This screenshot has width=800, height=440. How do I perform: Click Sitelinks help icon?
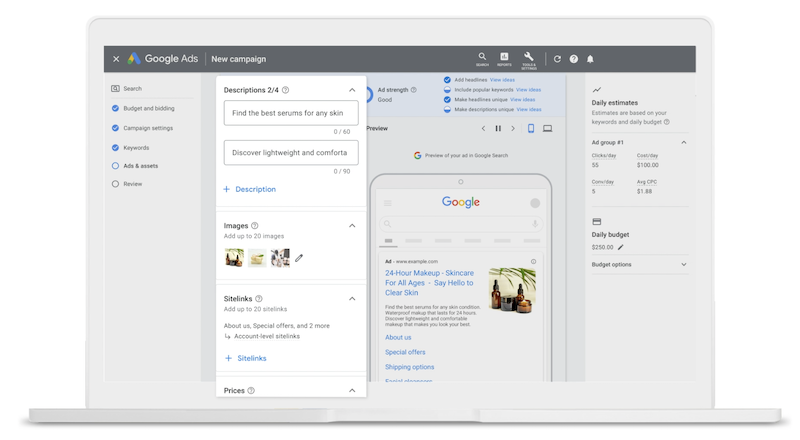click(259, 299)
